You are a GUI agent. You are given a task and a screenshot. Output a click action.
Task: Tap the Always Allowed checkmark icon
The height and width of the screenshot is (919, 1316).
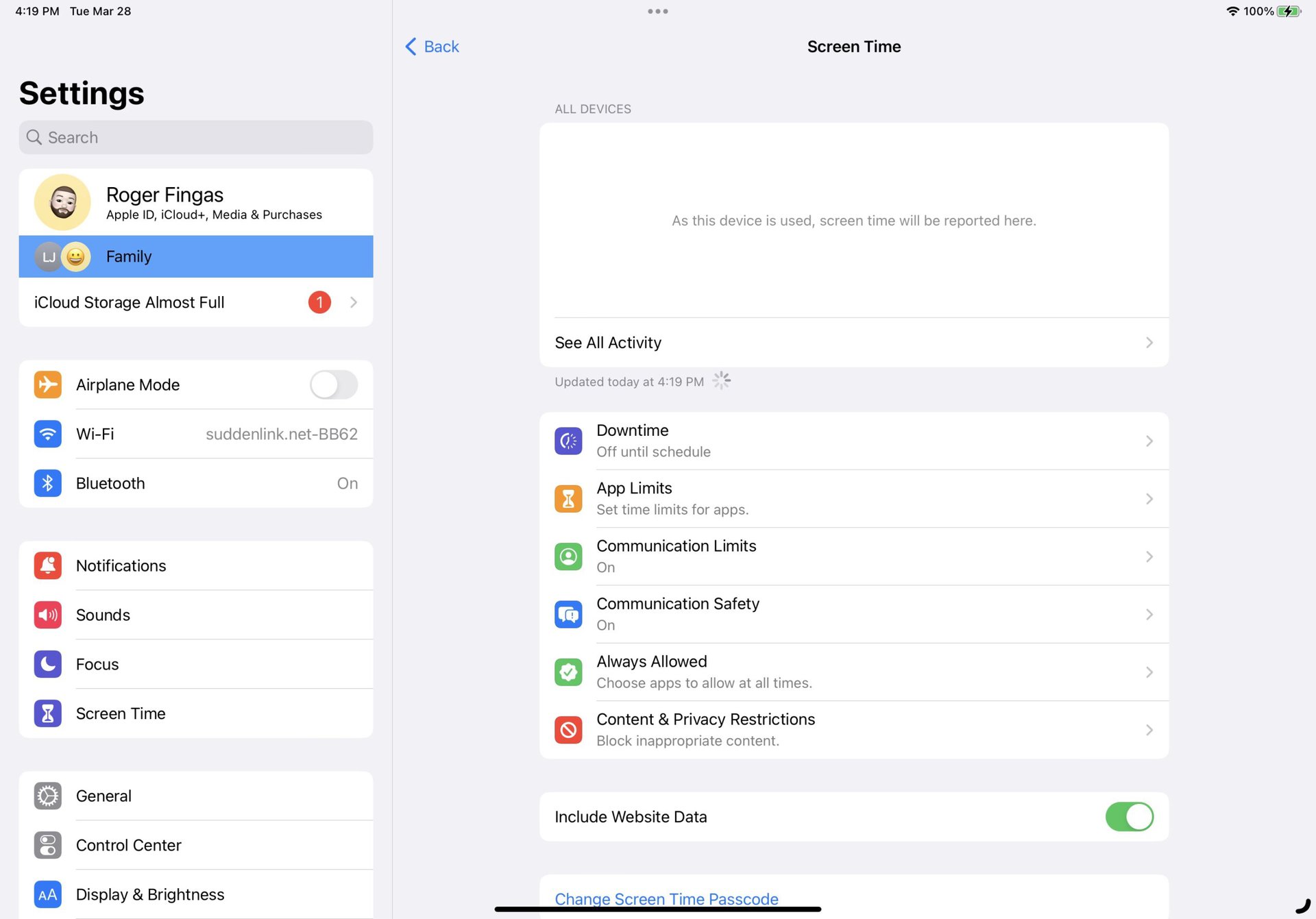[568, 672]
